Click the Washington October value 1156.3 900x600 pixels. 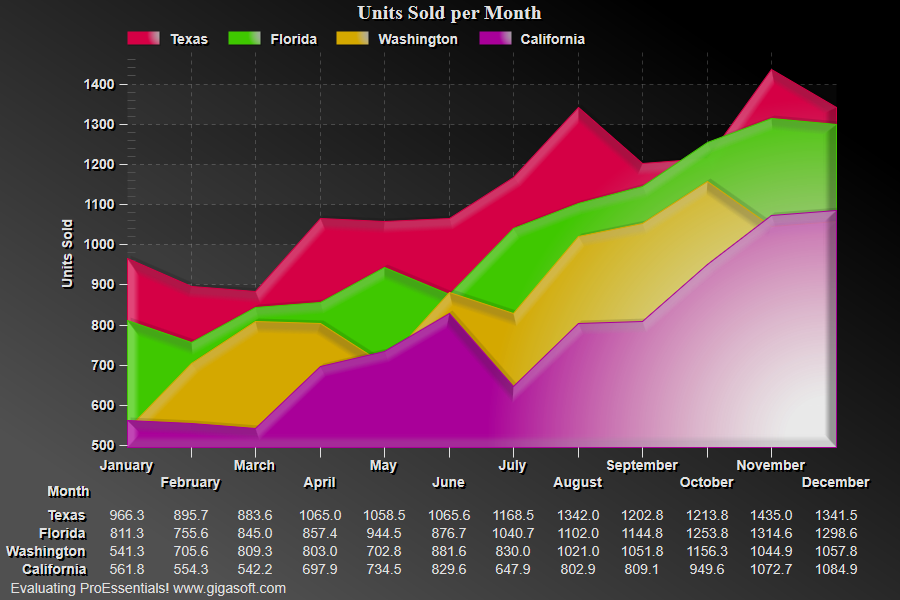click(707, 552)
